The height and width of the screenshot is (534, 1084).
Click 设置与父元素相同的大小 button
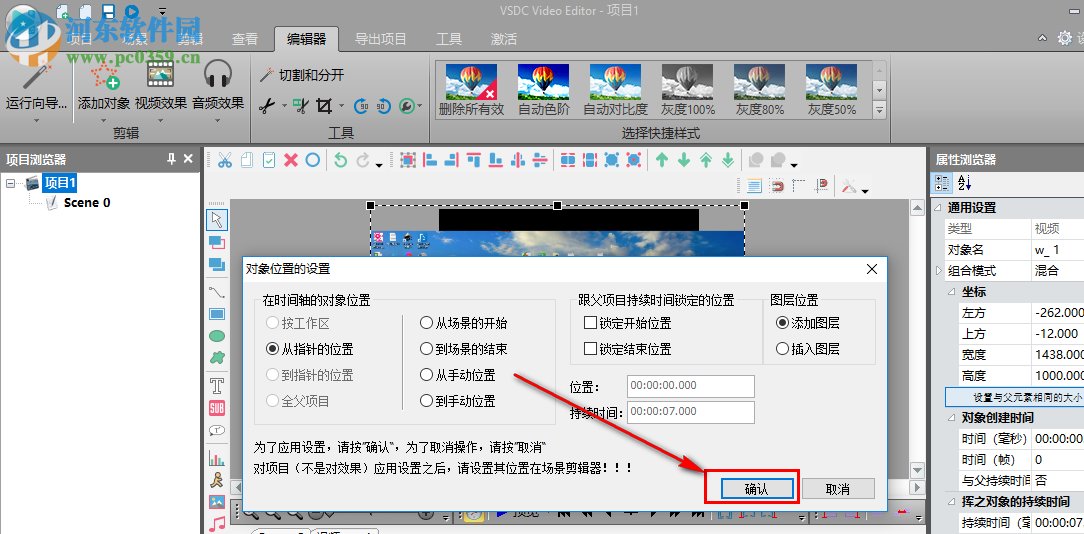(1014, 398)
